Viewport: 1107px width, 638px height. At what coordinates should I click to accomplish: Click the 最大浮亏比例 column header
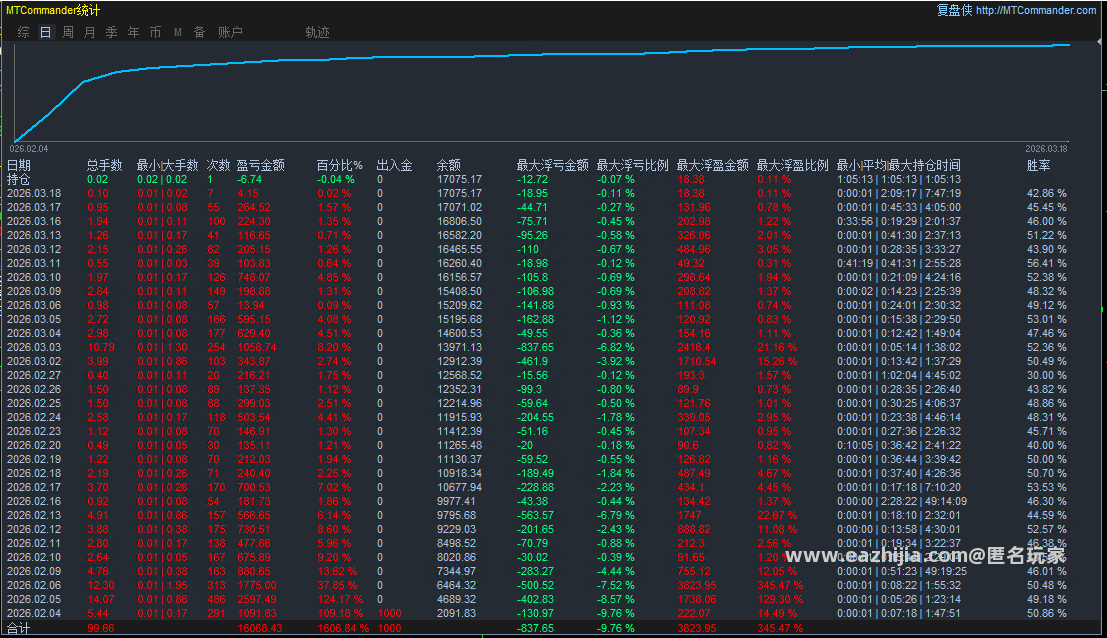[x=633, y=165]
